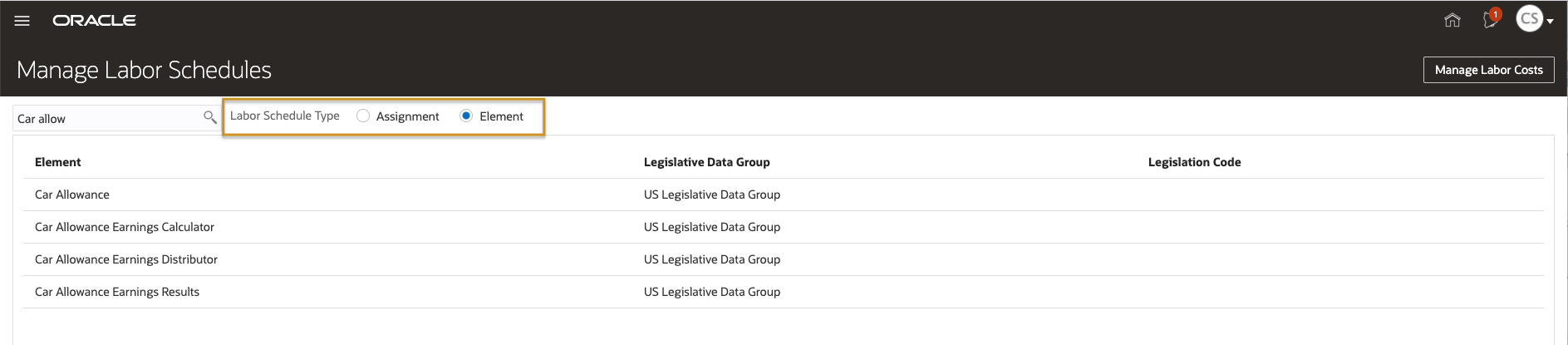
Task: Go to the Home page icon
Action: pyautogui.click(x=1452, y=21)
